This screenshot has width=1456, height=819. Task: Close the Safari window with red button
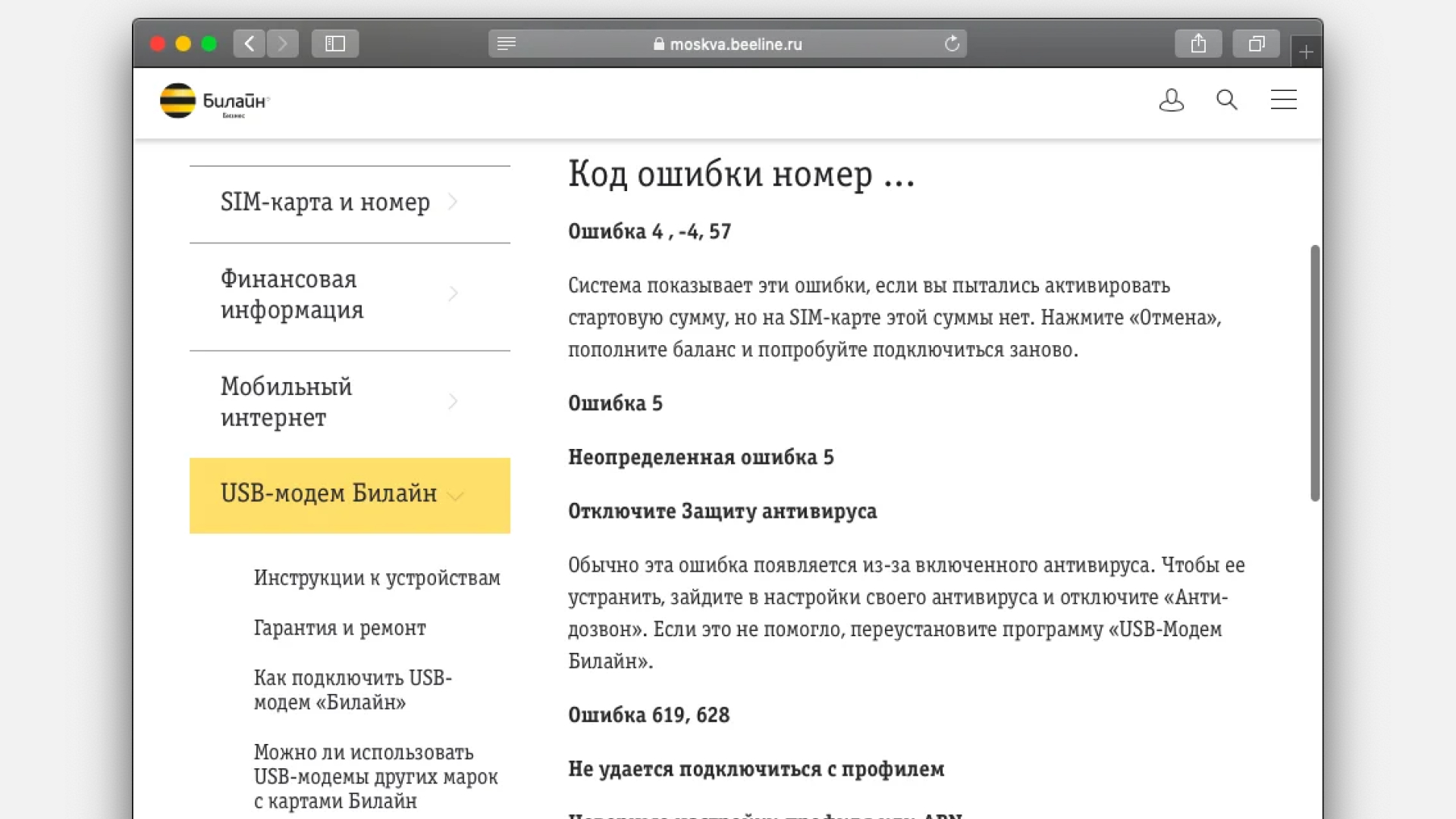coord(158,44)
